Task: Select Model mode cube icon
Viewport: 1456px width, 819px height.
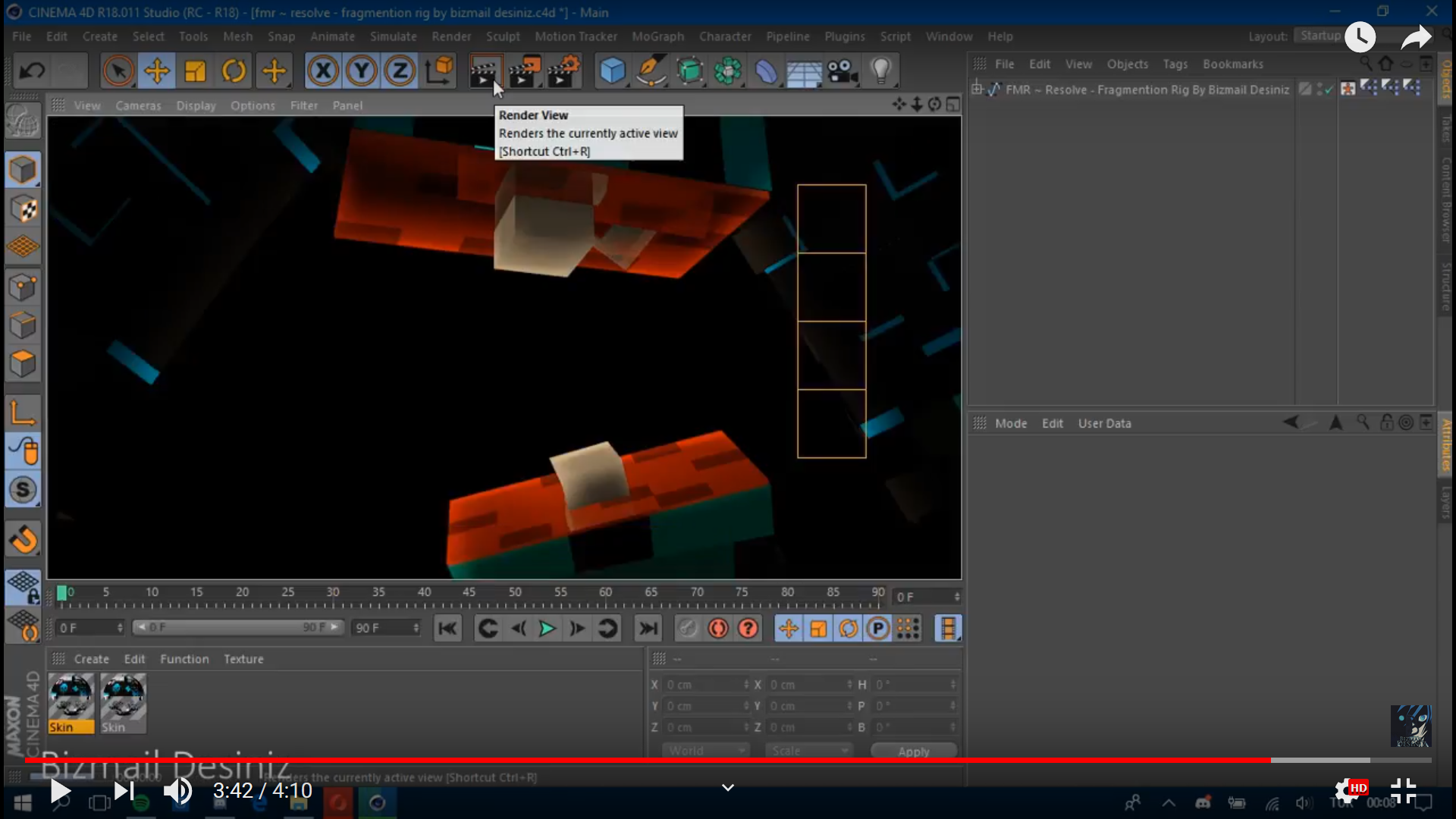Action: 23,170
